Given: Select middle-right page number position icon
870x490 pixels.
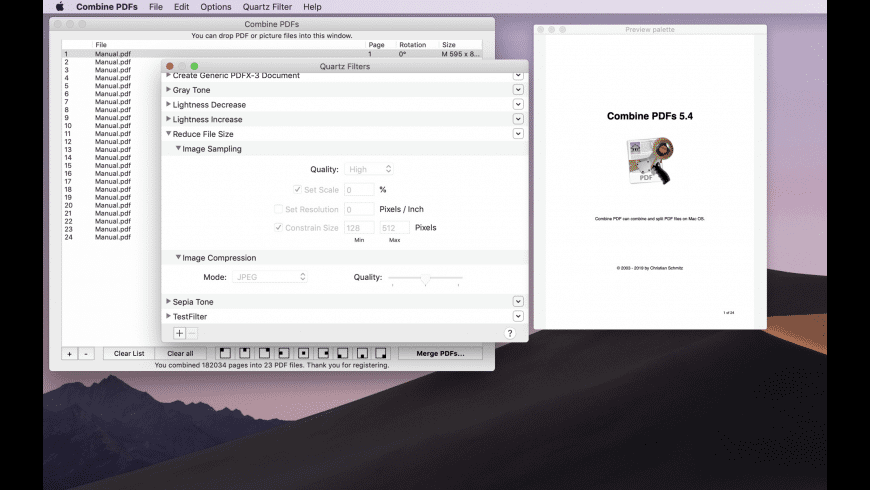Looking at the screenshot, I should pyautogui.click(x=323, y=353).
